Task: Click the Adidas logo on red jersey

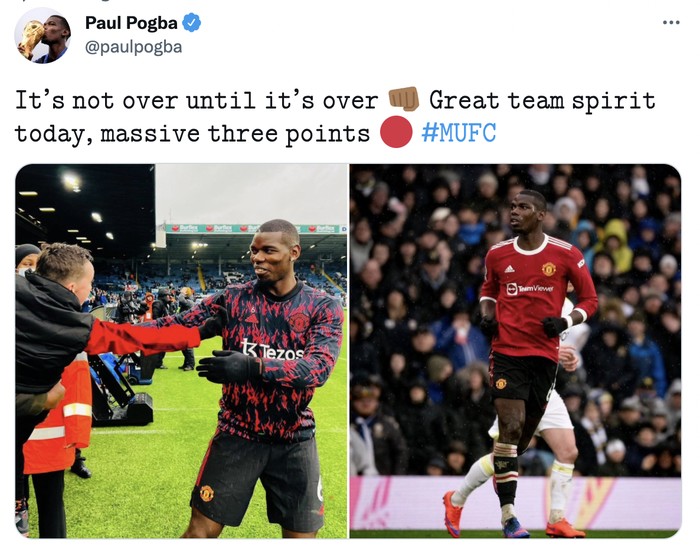Action: click(x=509, y=268)
